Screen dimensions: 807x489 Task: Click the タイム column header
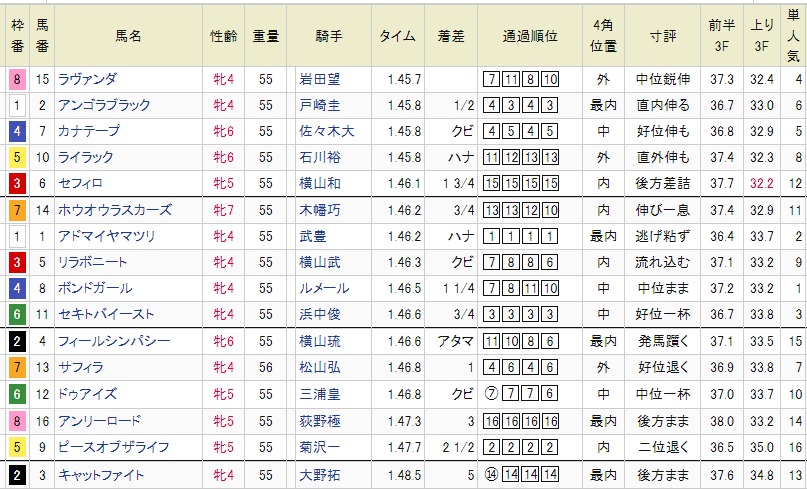tap(398, 35)
